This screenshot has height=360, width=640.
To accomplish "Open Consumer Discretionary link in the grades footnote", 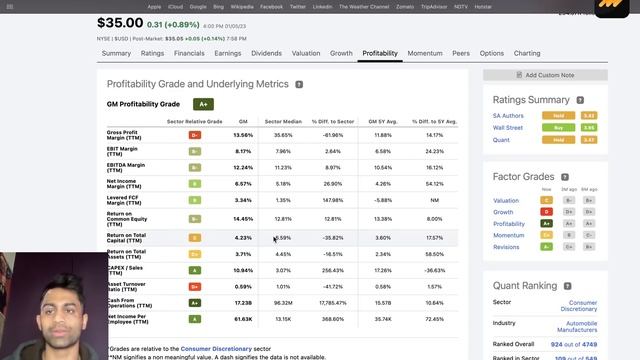I will [216, 349].
